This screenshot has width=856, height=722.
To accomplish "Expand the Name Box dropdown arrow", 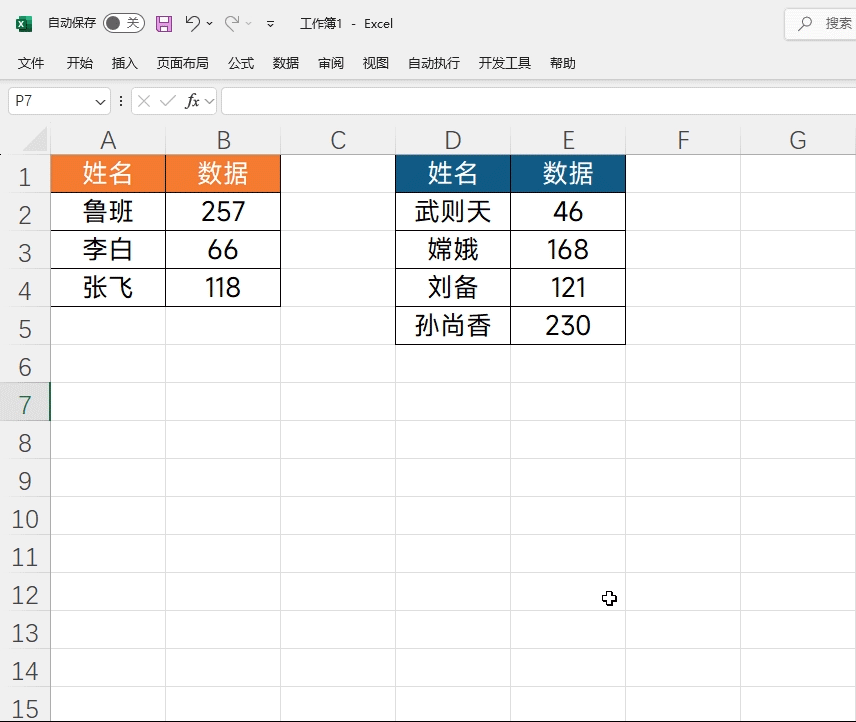I will [x=100, y=102].
